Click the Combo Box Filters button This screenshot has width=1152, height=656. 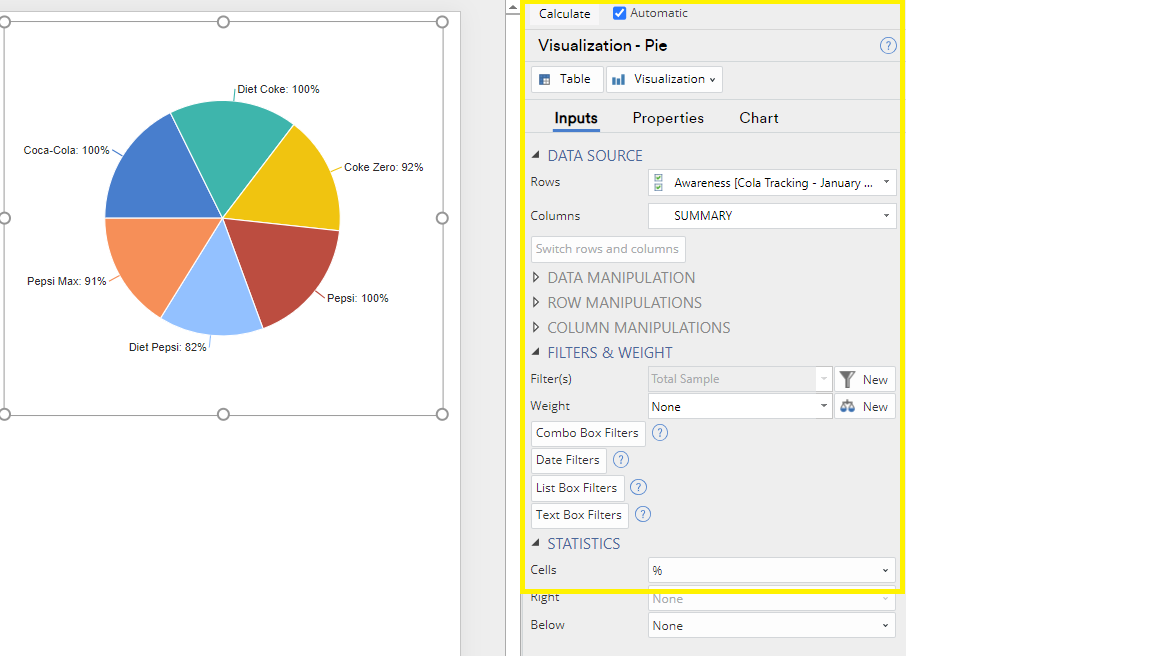click(x=587, y=433)
